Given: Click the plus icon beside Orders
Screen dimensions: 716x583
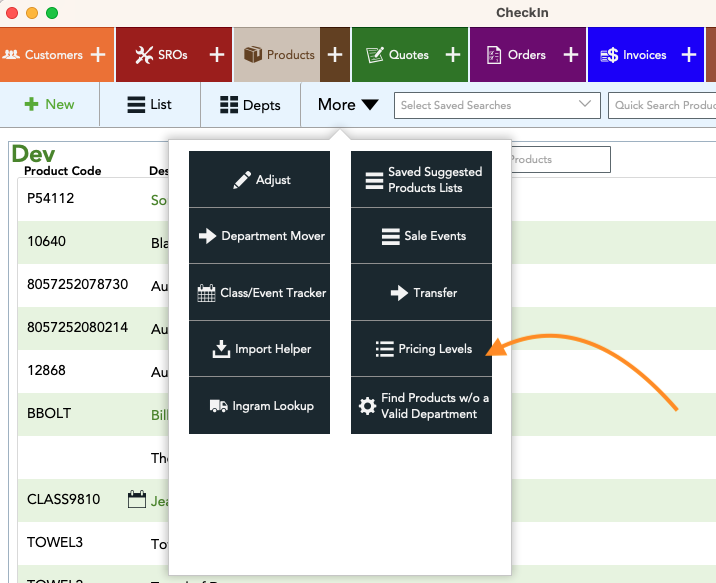Looking at the screenshot, I should (571, 55).
